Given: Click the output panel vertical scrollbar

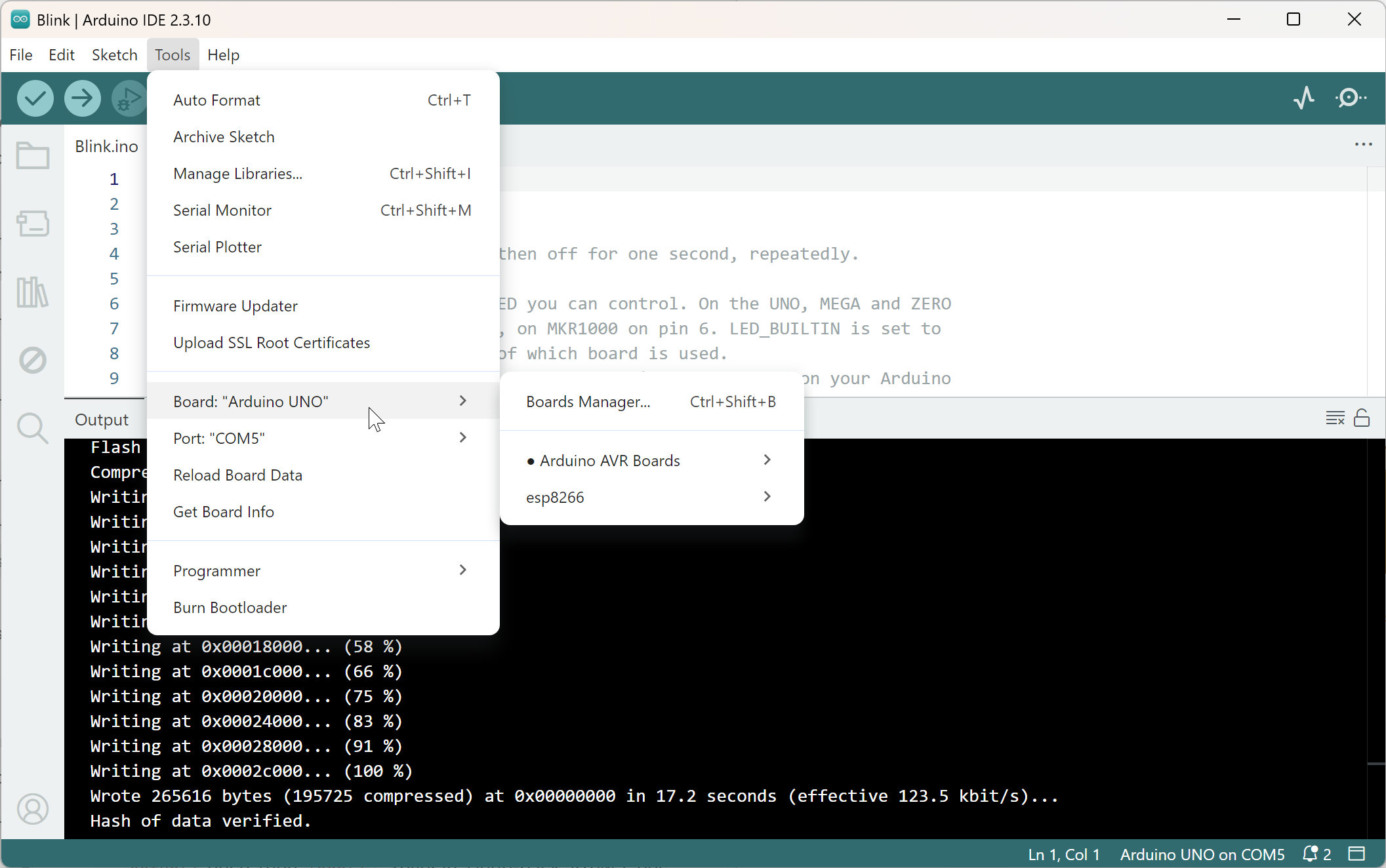Looking at the screenshot, I should click(x=1376, y=639).
